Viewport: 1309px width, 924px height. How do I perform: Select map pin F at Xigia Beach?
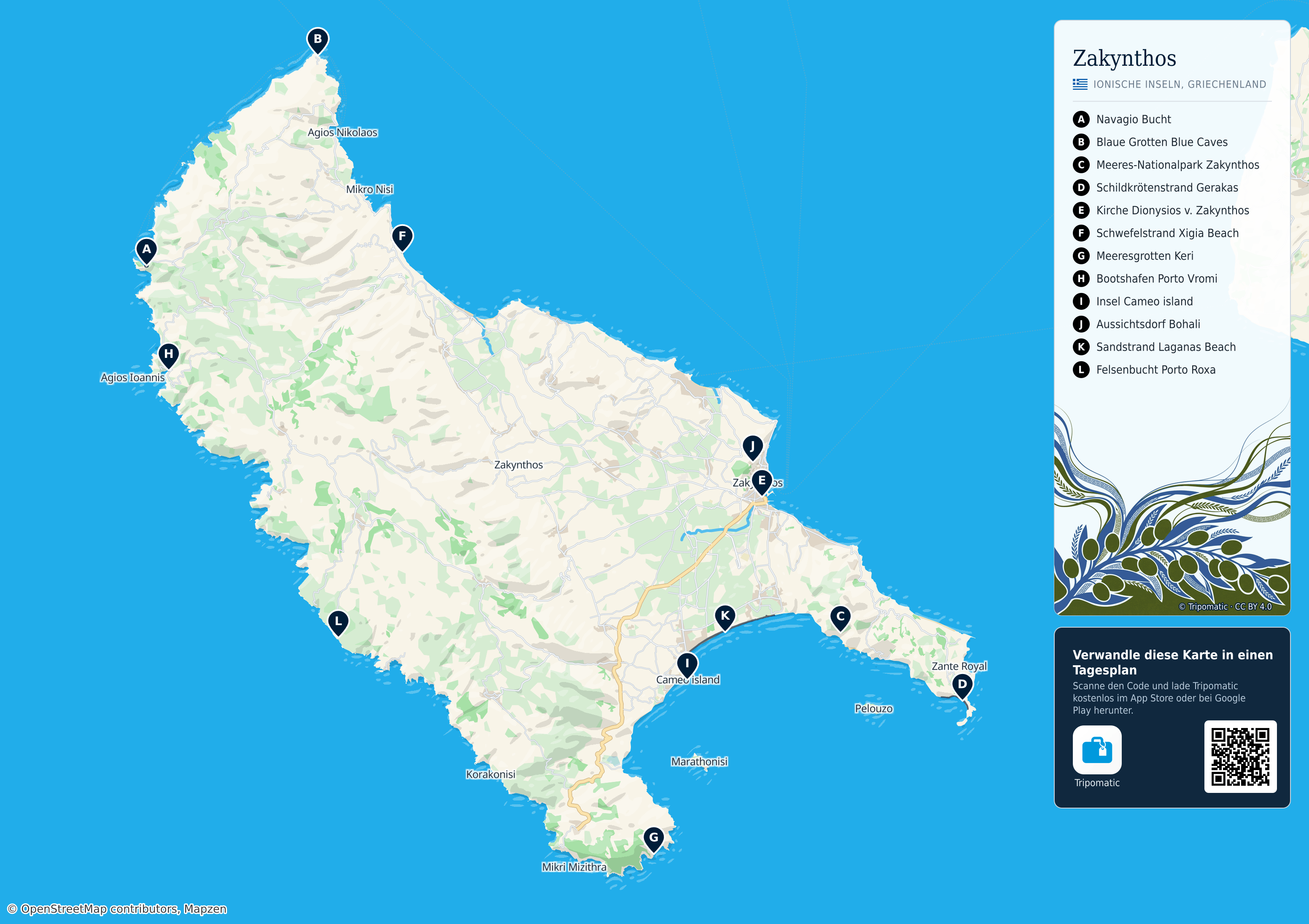(402, 238)
